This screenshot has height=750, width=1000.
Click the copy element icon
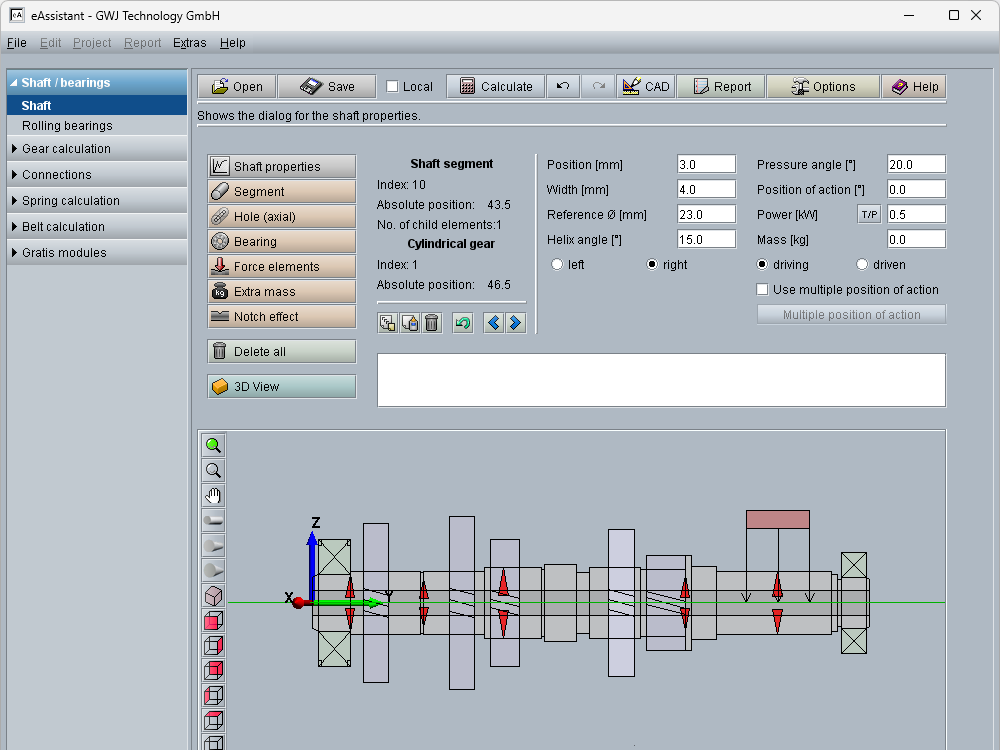387,323
